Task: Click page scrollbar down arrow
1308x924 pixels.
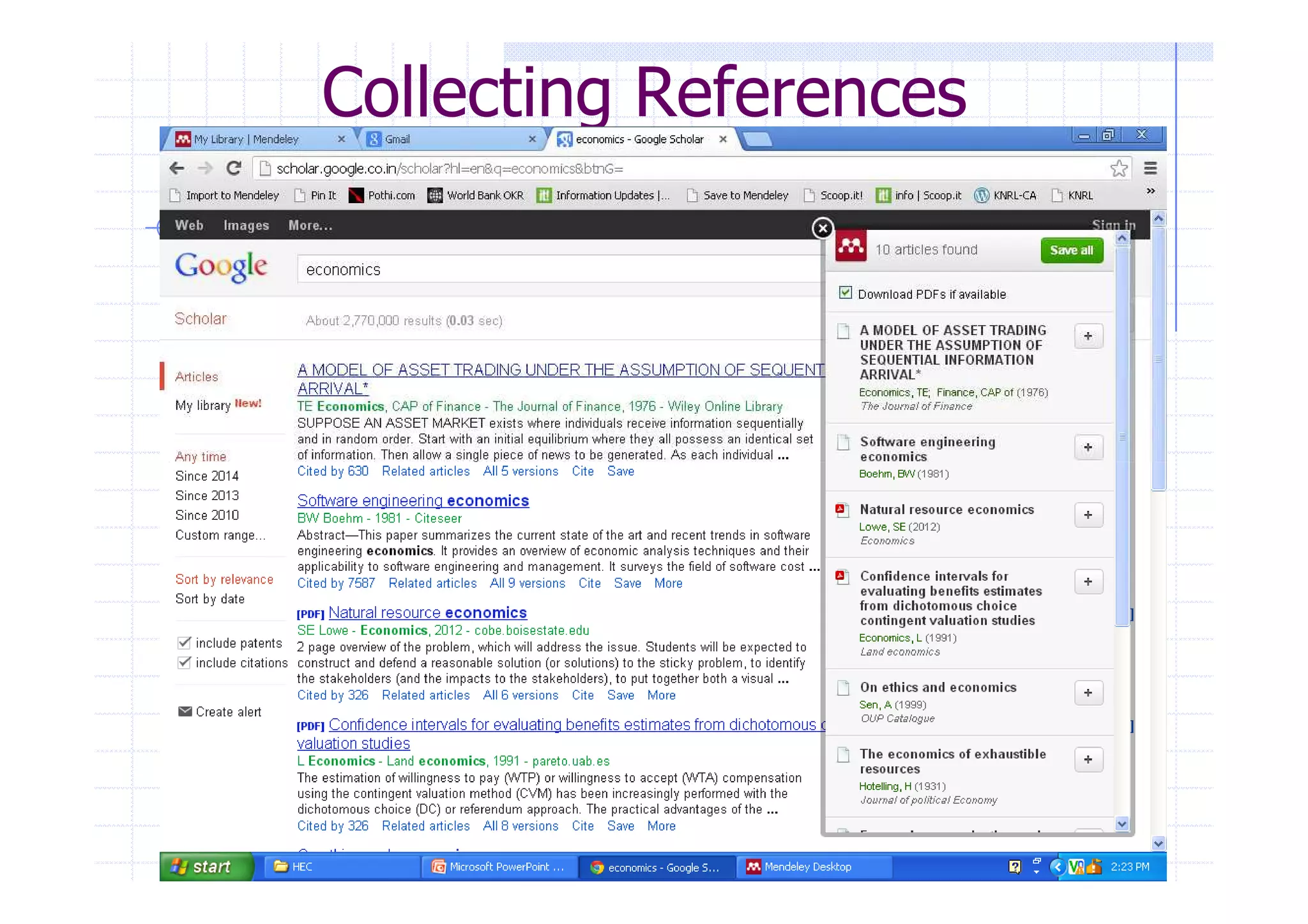Action: coord(1158,844)
